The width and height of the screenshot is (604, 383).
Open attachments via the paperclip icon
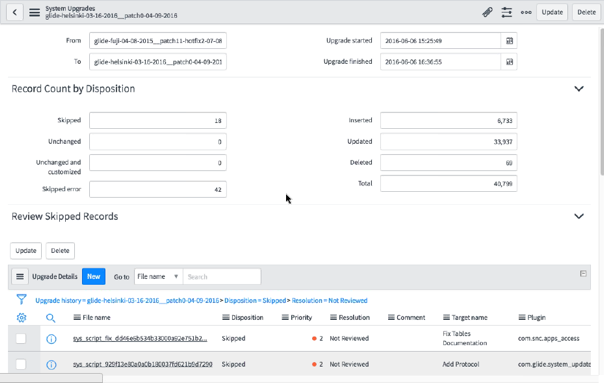point(487,12)
